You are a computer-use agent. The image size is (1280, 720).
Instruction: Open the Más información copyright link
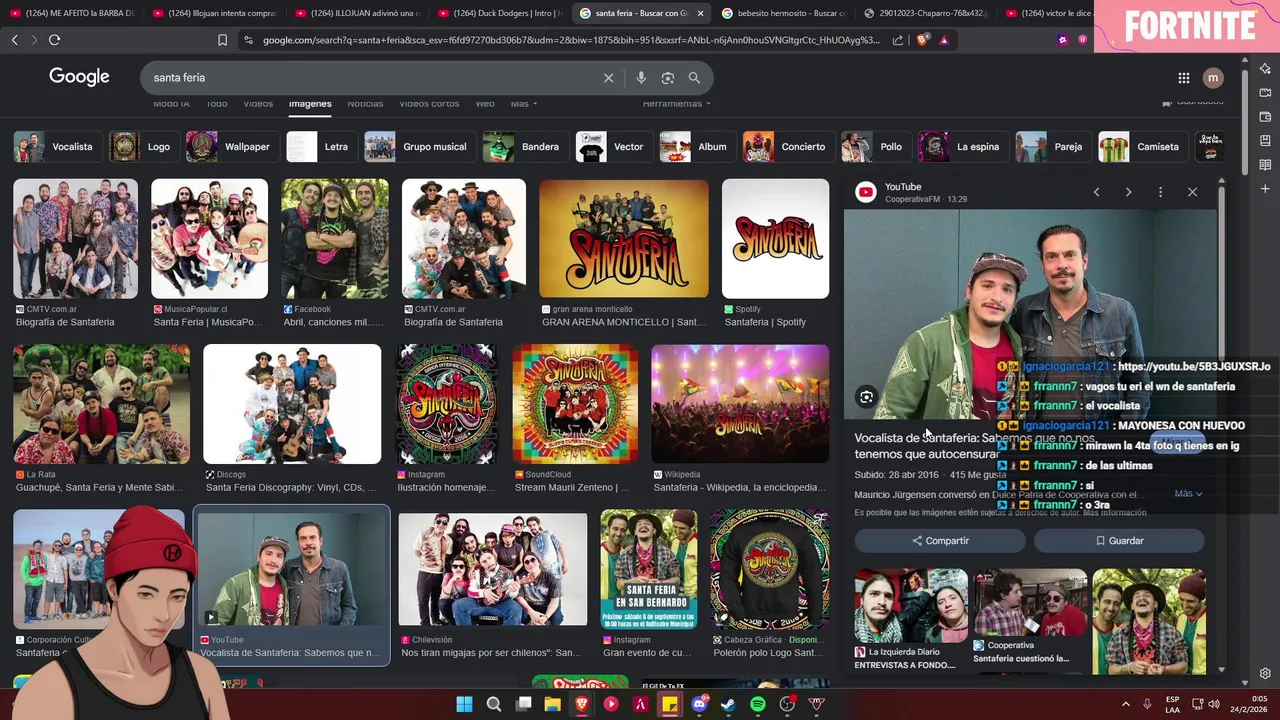pyautogui.click(x=1115, y=513)
